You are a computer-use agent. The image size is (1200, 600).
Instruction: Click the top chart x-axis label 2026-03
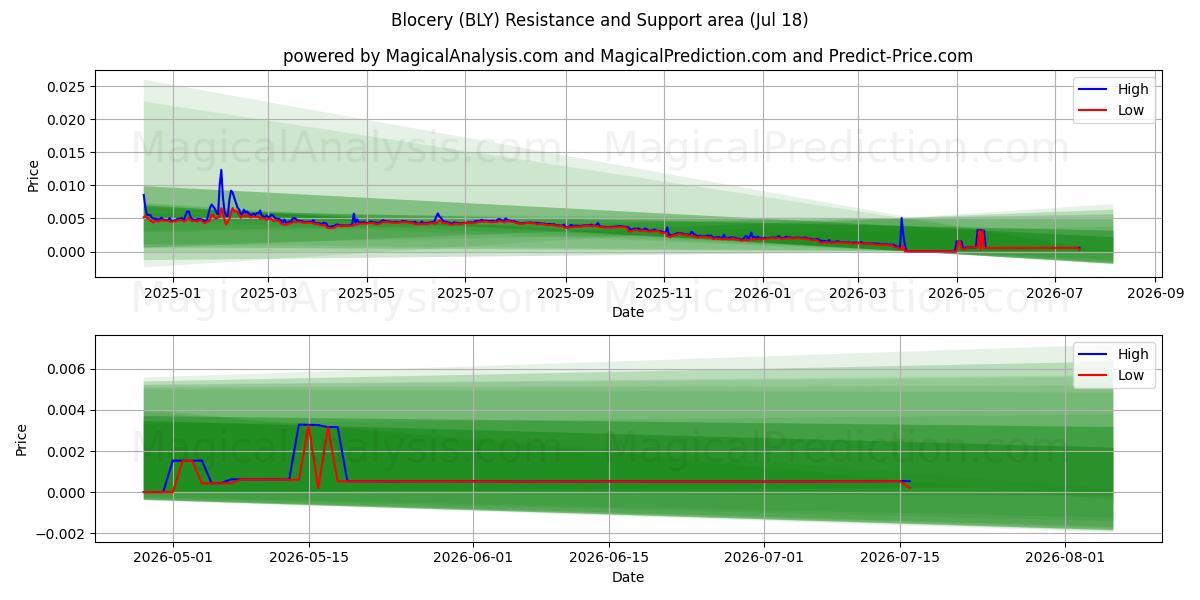click(858, 294)
